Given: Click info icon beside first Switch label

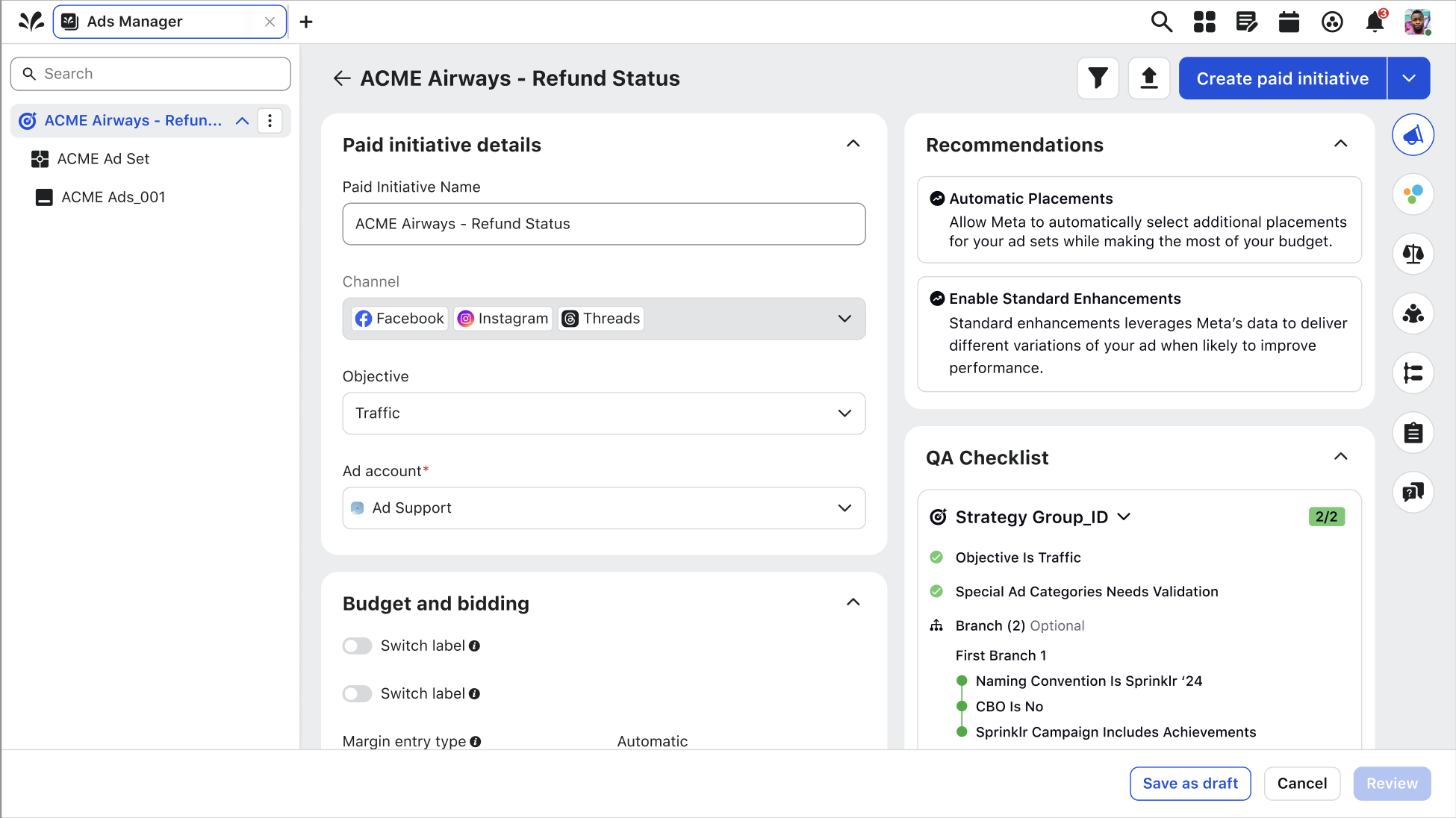Looking at the screenshot, I should 474,646.
